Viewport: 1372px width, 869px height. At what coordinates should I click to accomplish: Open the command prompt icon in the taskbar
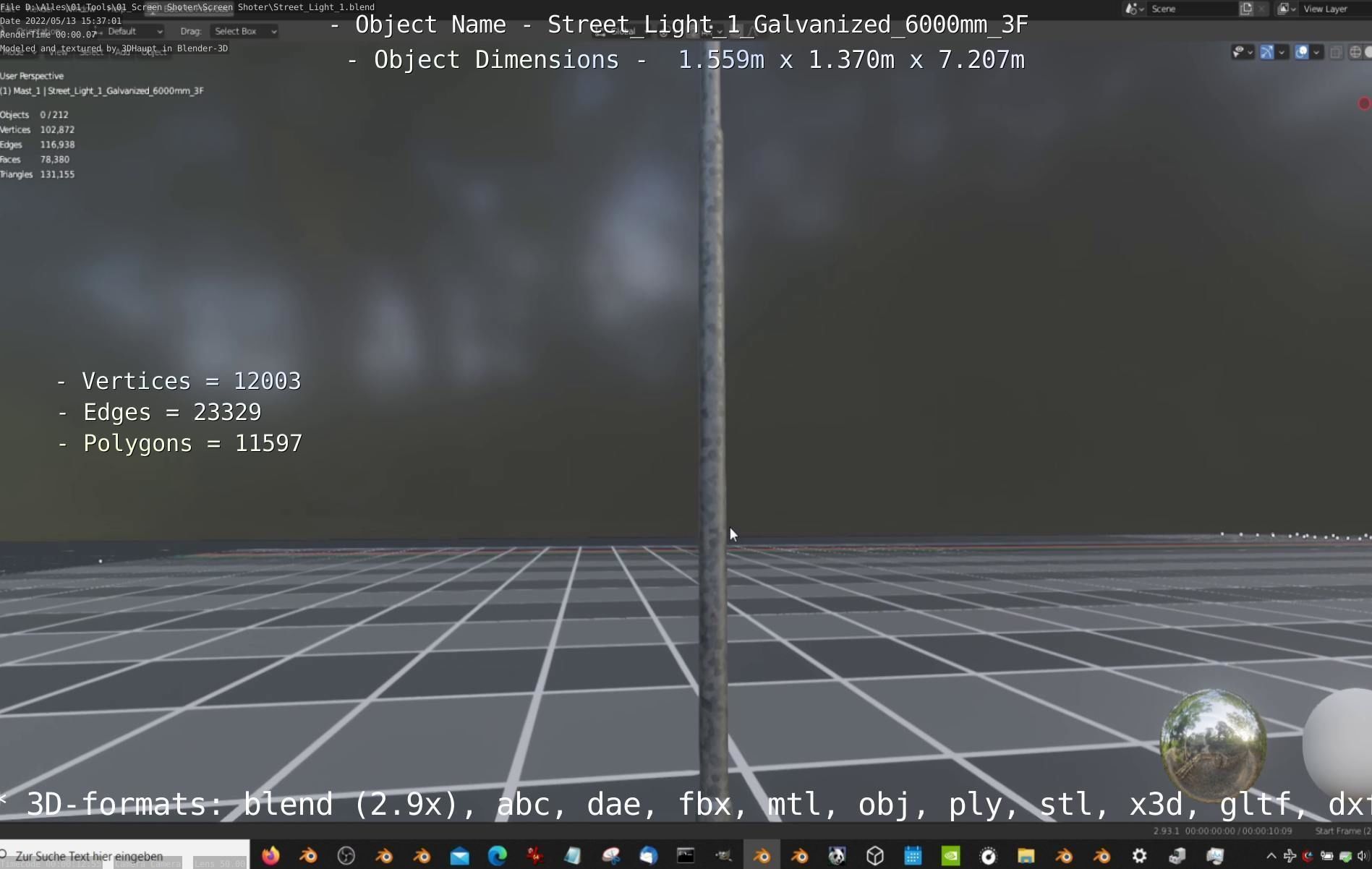[686, 856]
